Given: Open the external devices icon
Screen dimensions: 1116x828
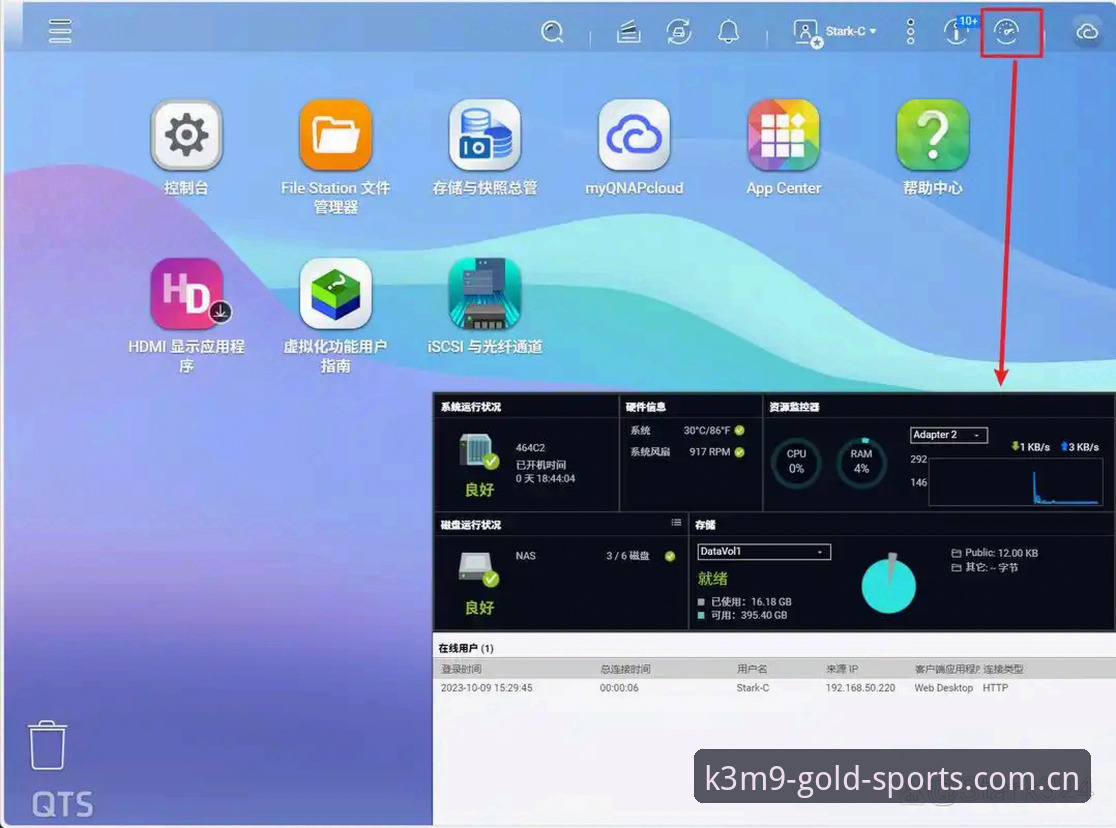Looking at the screenshot, I should click(x=679, y=32).
